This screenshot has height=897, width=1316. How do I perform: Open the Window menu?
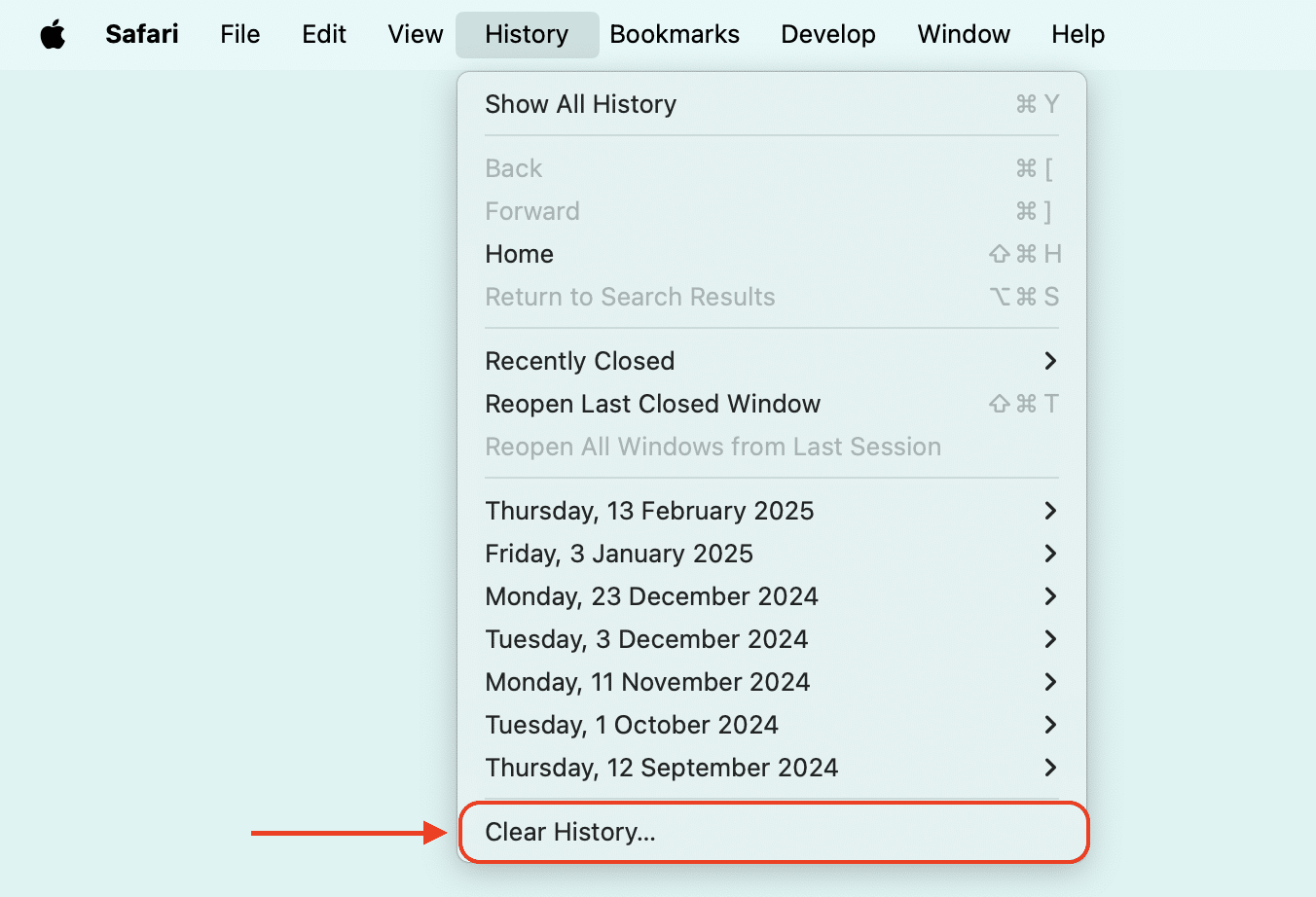coord(964,34)
